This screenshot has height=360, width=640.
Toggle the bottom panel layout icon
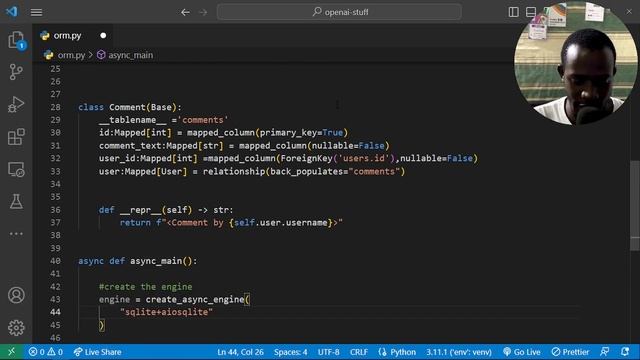coord(531,12)
